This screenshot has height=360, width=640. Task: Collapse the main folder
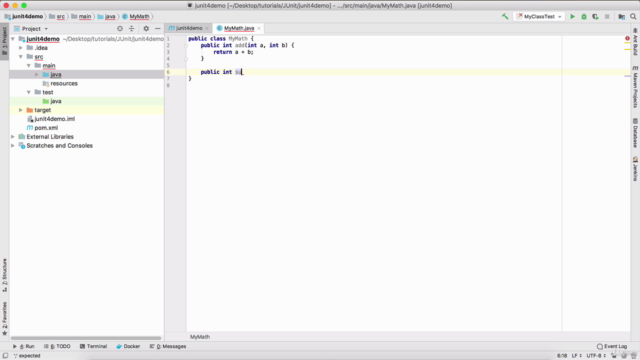coord(29,66)
